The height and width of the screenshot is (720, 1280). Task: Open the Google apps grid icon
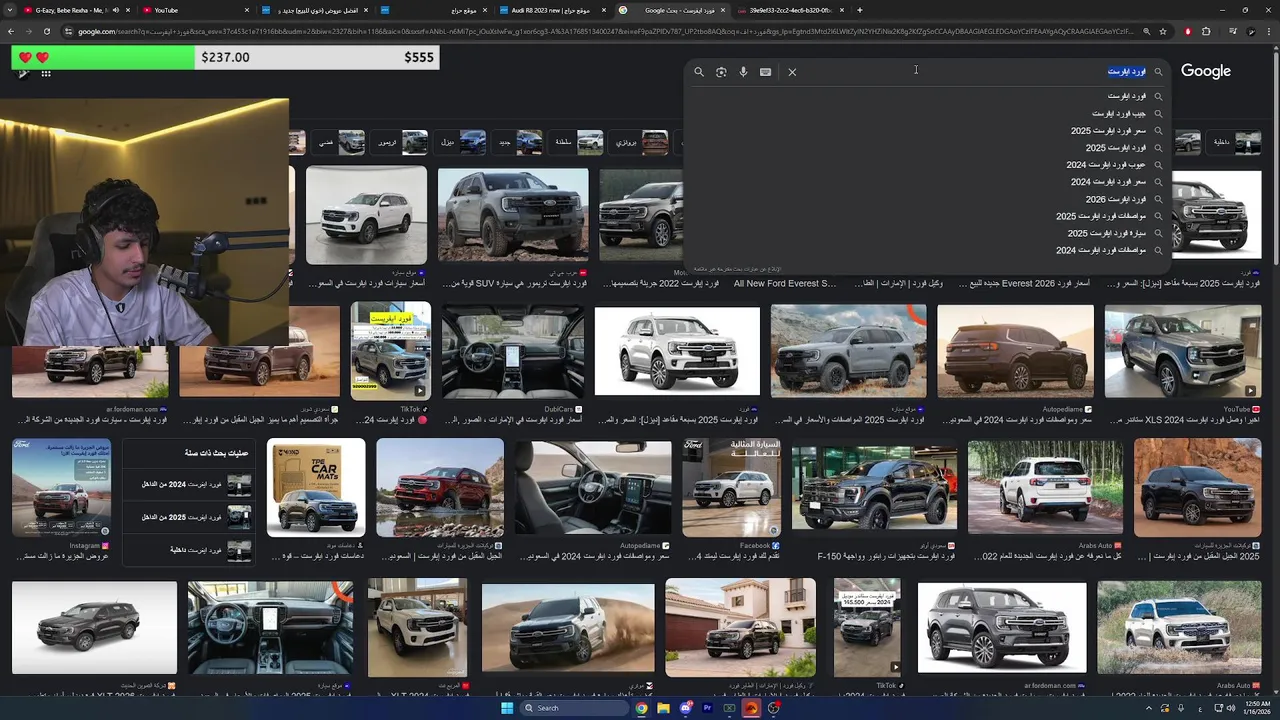[46, 73]
